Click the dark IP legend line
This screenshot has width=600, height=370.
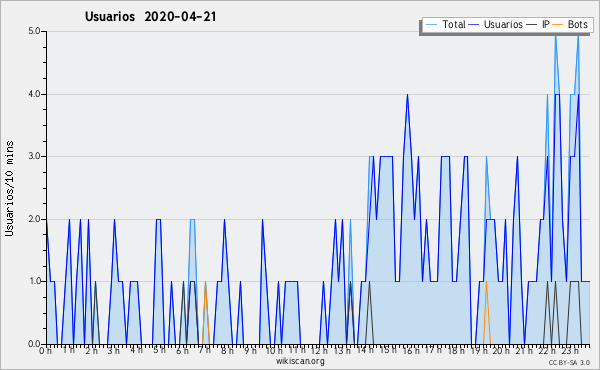(x=532, y=24)
